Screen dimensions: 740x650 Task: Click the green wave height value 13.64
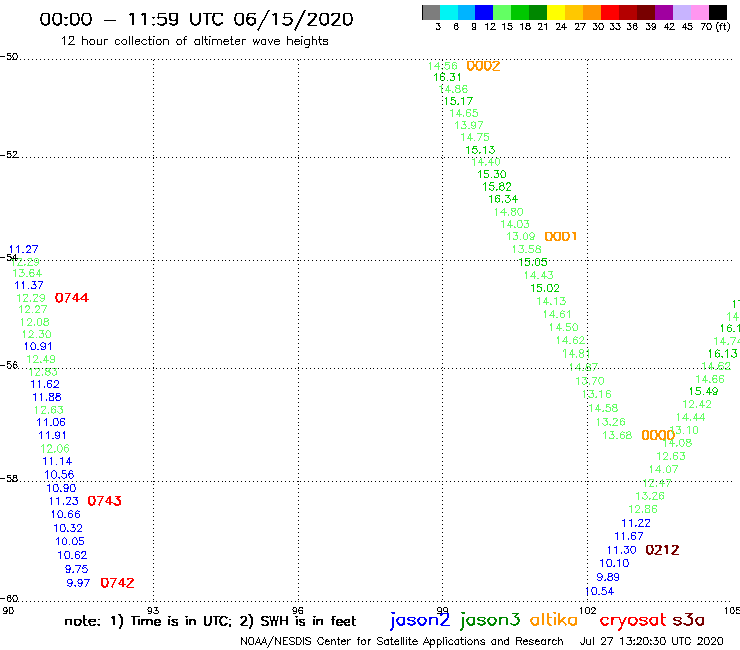click(x=27, y=273)
